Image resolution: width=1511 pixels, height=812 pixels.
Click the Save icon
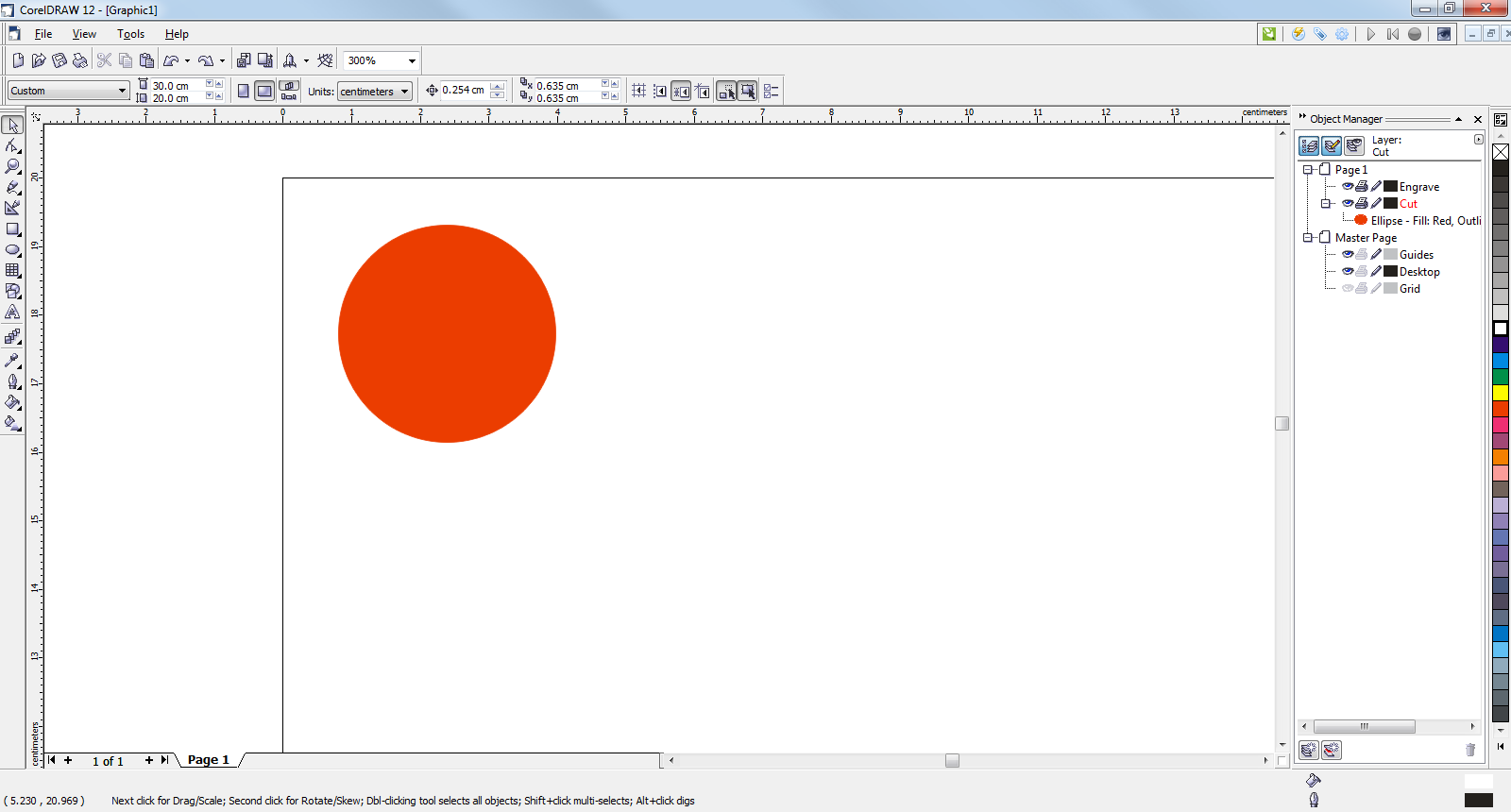tap(59, 60)
